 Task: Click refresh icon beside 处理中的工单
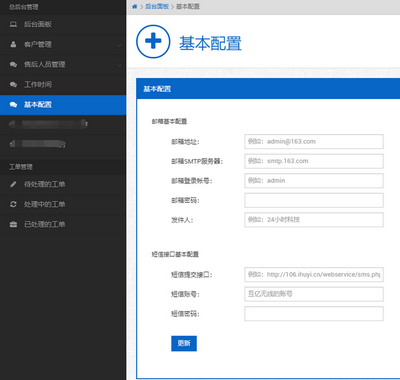tap(13, 204)
